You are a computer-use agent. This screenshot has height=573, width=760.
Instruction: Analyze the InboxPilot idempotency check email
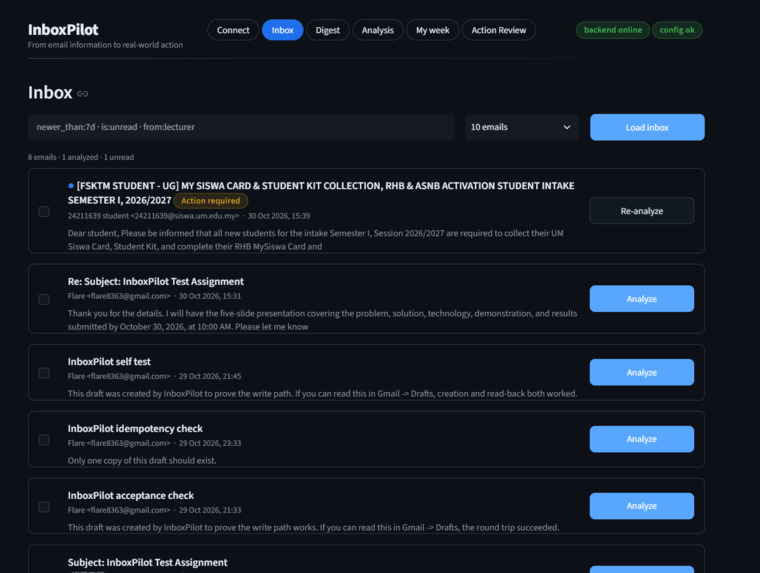tap(642, 439)
